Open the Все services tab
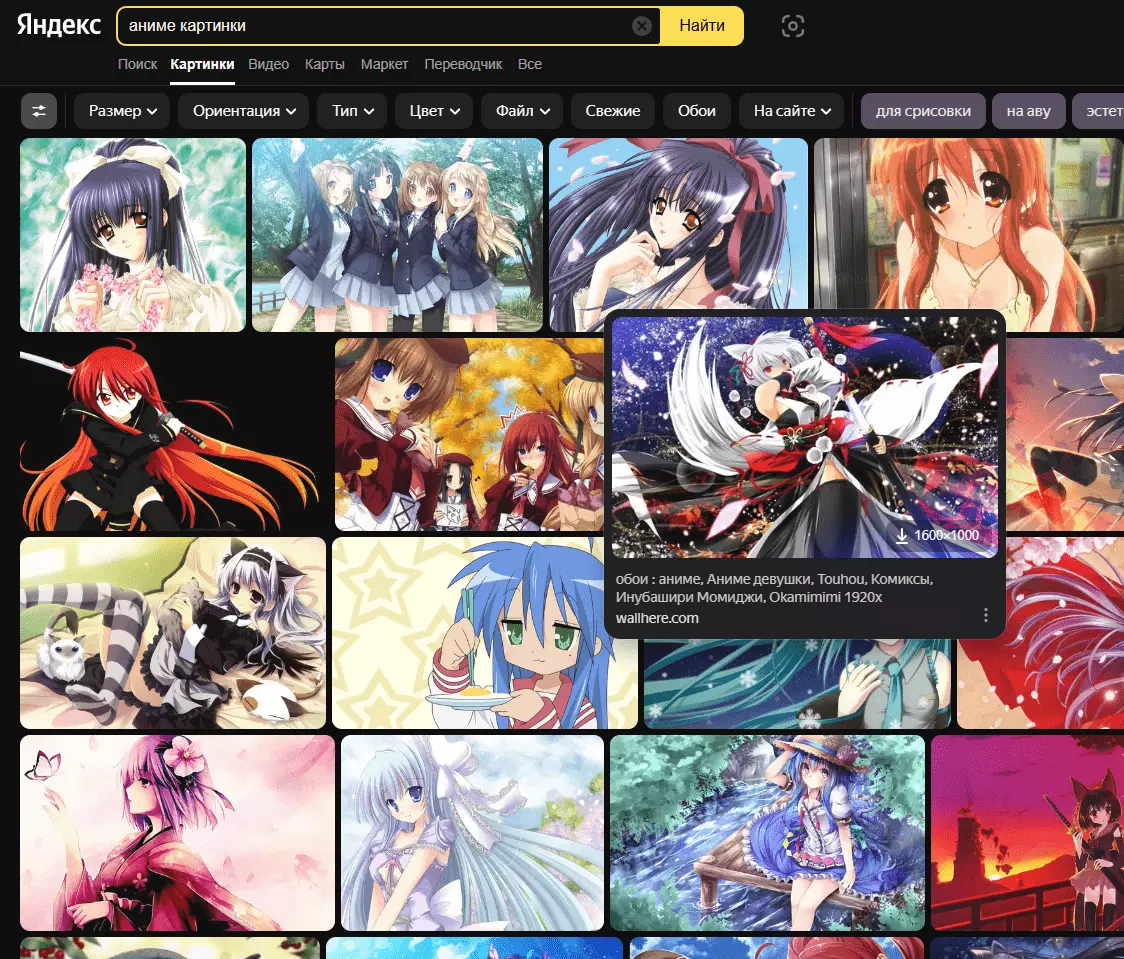This screenshot has width=1124, height=959. pyautogui.click(x=530, y=64)
